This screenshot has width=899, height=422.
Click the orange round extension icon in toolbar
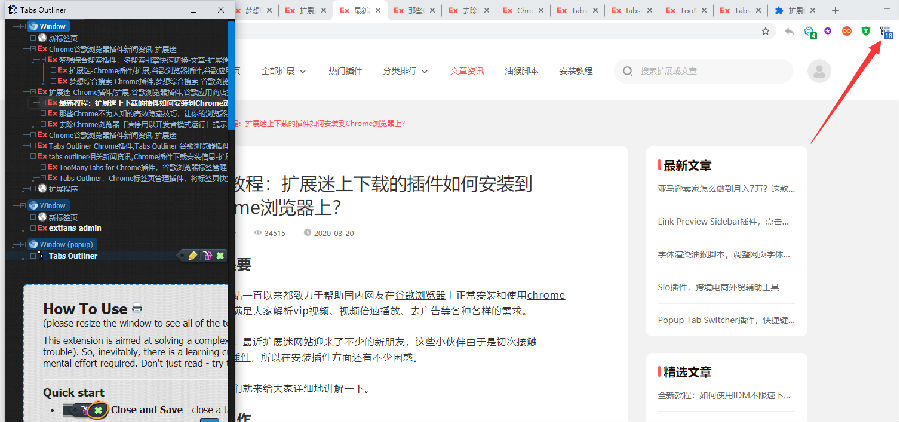coord(847,32)
